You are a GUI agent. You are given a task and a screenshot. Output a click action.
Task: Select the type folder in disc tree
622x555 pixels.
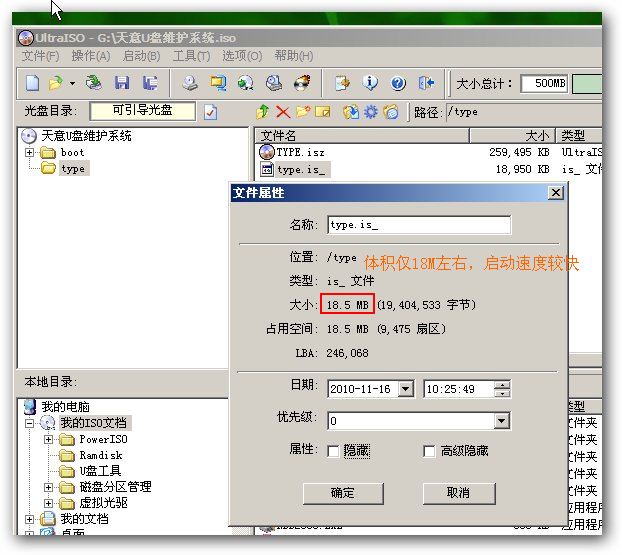pyautogui.click(x=73, y=169)
